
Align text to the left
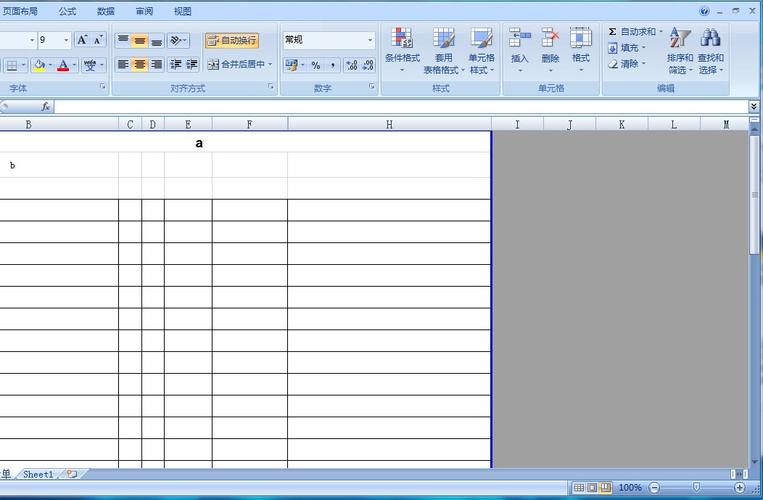click(x=123, y=64)
